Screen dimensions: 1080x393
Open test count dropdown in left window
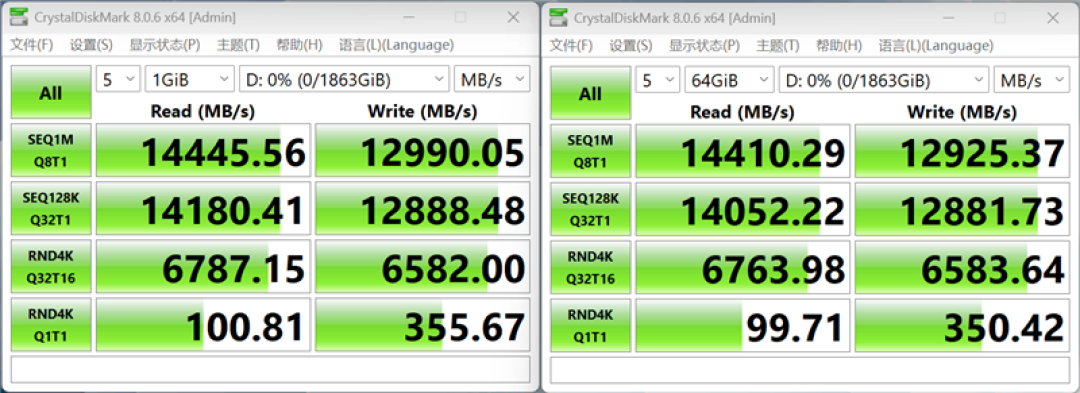118,79
